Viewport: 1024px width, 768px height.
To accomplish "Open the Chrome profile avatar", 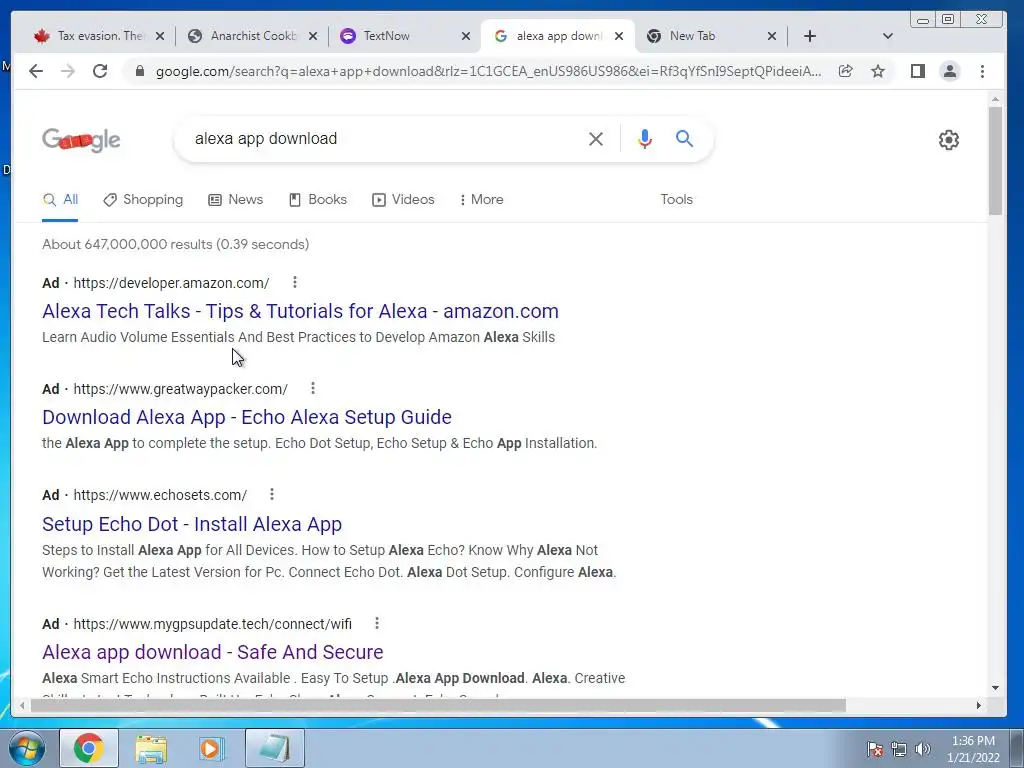I will 950,71.
